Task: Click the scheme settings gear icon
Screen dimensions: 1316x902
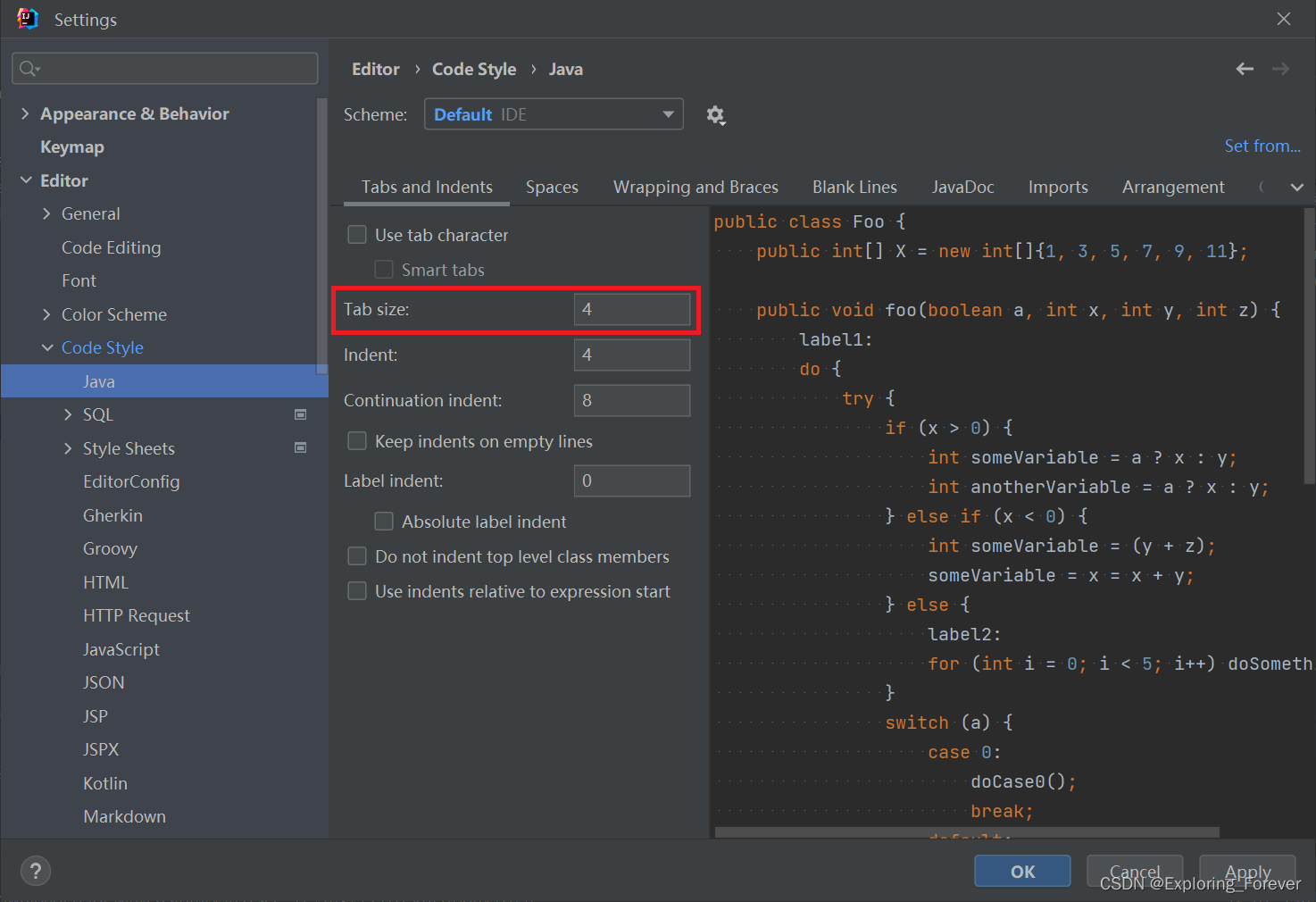Action: tap(716, 115)
